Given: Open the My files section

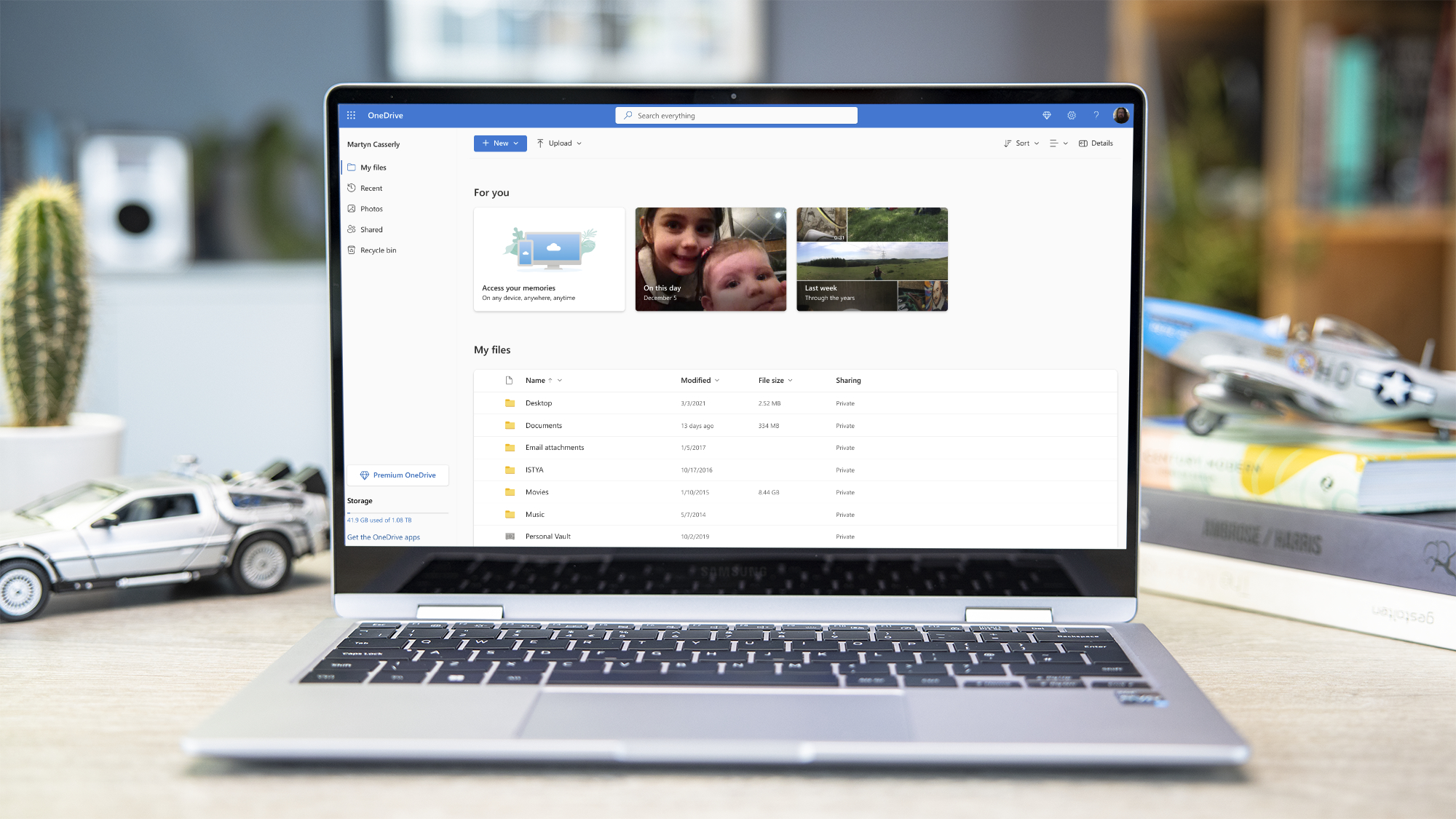Looking at the screenshot, I should (x=373, y=167).
